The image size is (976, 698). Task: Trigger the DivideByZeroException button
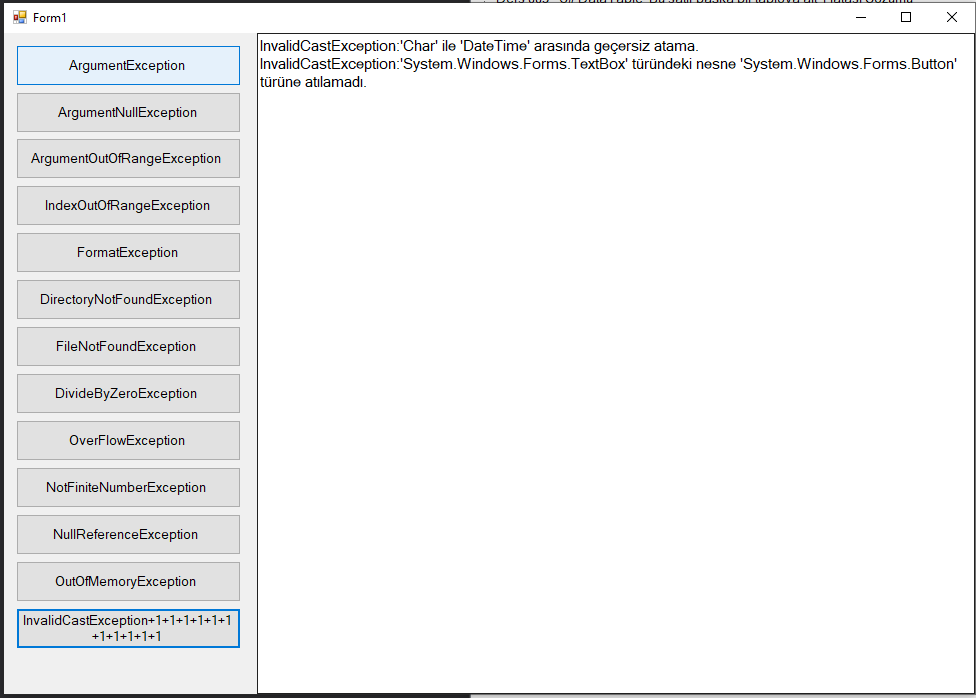point(128,393)
